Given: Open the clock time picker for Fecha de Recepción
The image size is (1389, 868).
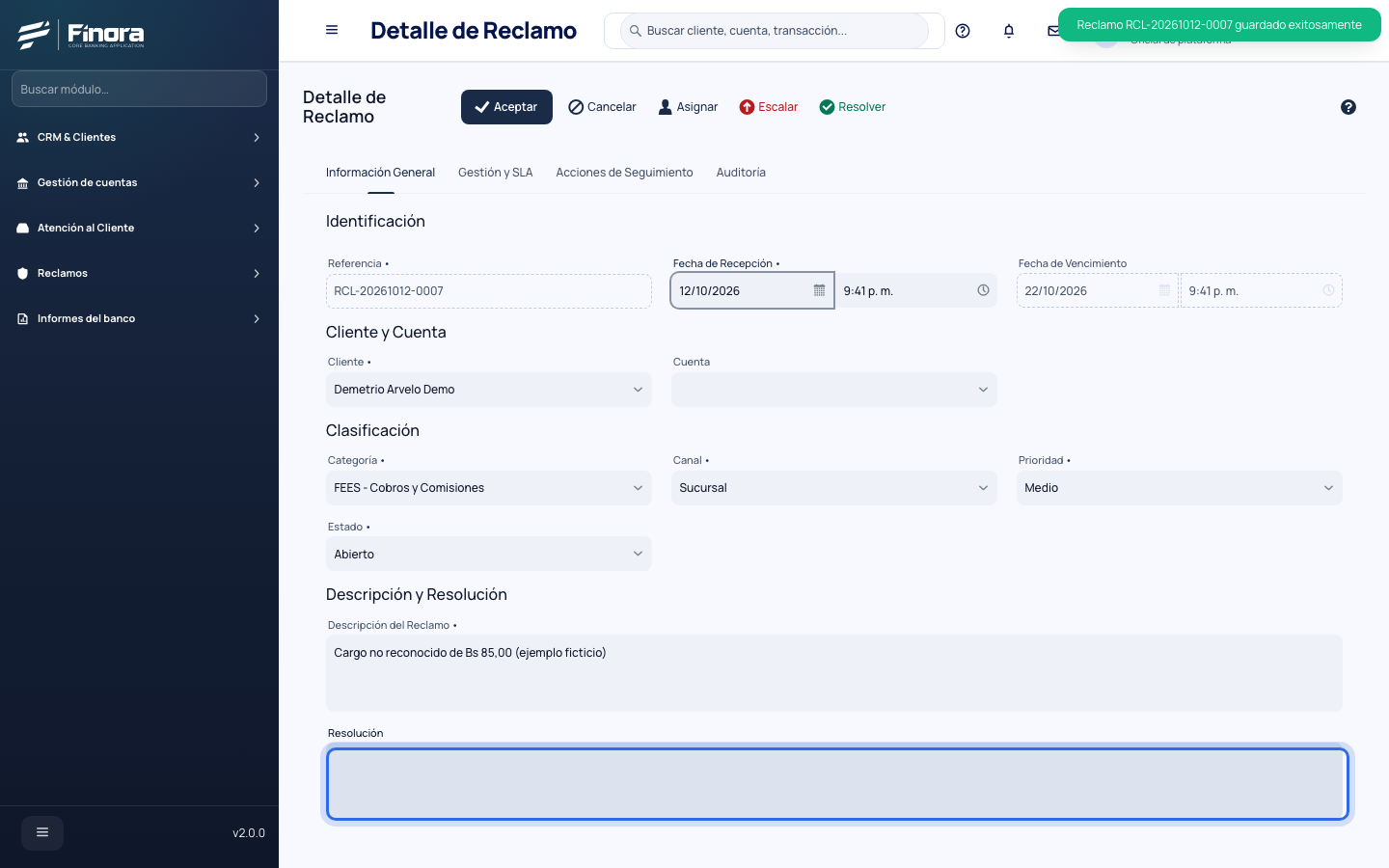Looking at the screenshot, I should 983,290.
